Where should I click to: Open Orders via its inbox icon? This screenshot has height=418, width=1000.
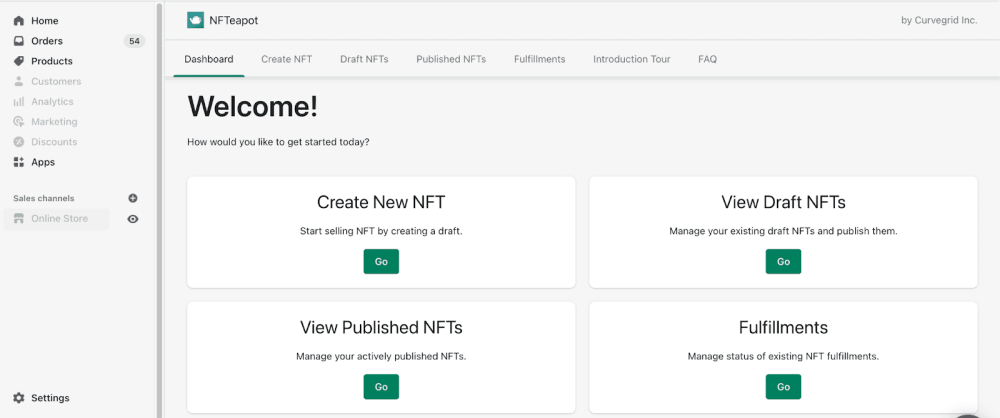[x=19, y=41]
